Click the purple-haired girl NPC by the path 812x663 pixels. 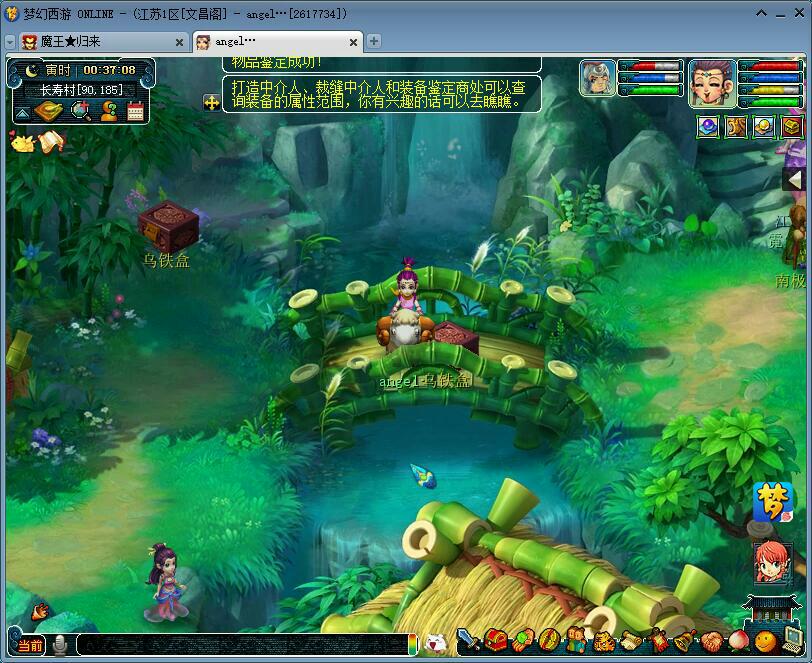coord(165,580)
